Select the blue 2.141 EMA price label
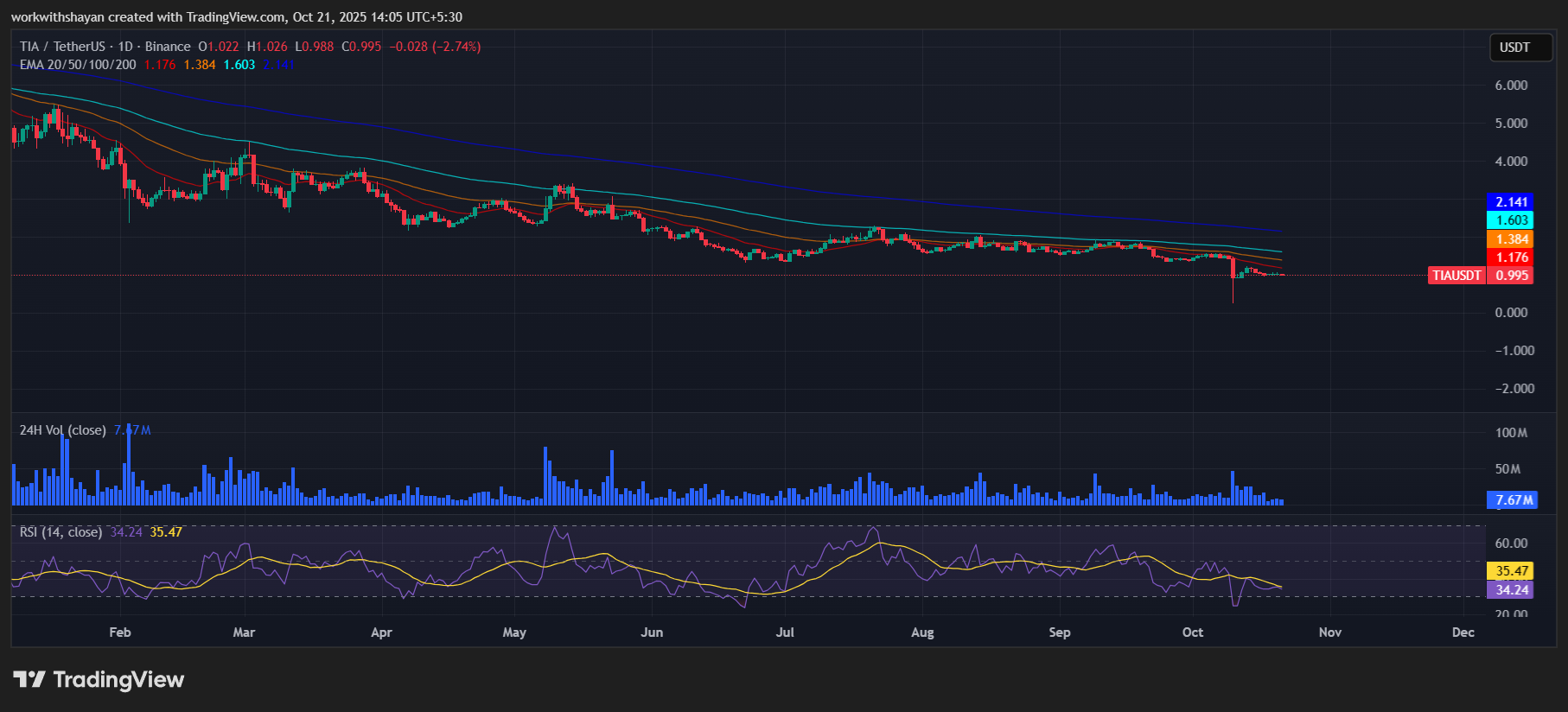 tap(1512, 202)
